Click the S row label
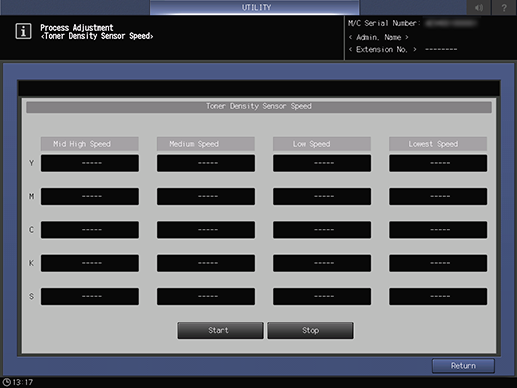Screen dimensions: 517x388 coord(31,296)
